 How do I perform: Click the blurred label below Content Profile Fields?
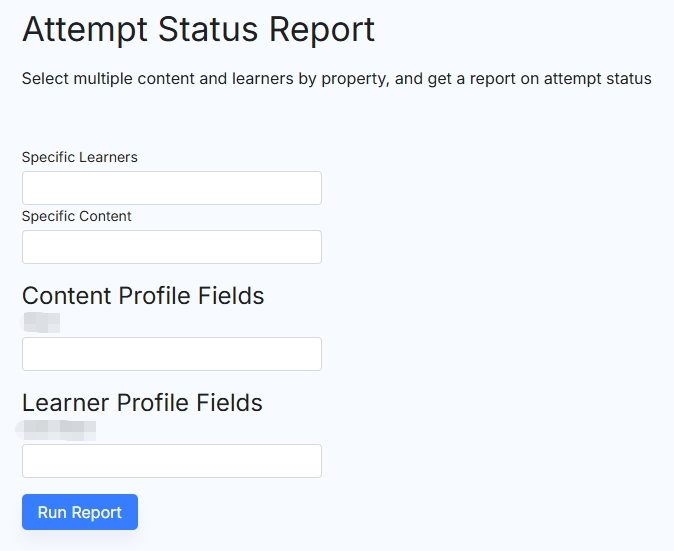[x=41, y=322]
